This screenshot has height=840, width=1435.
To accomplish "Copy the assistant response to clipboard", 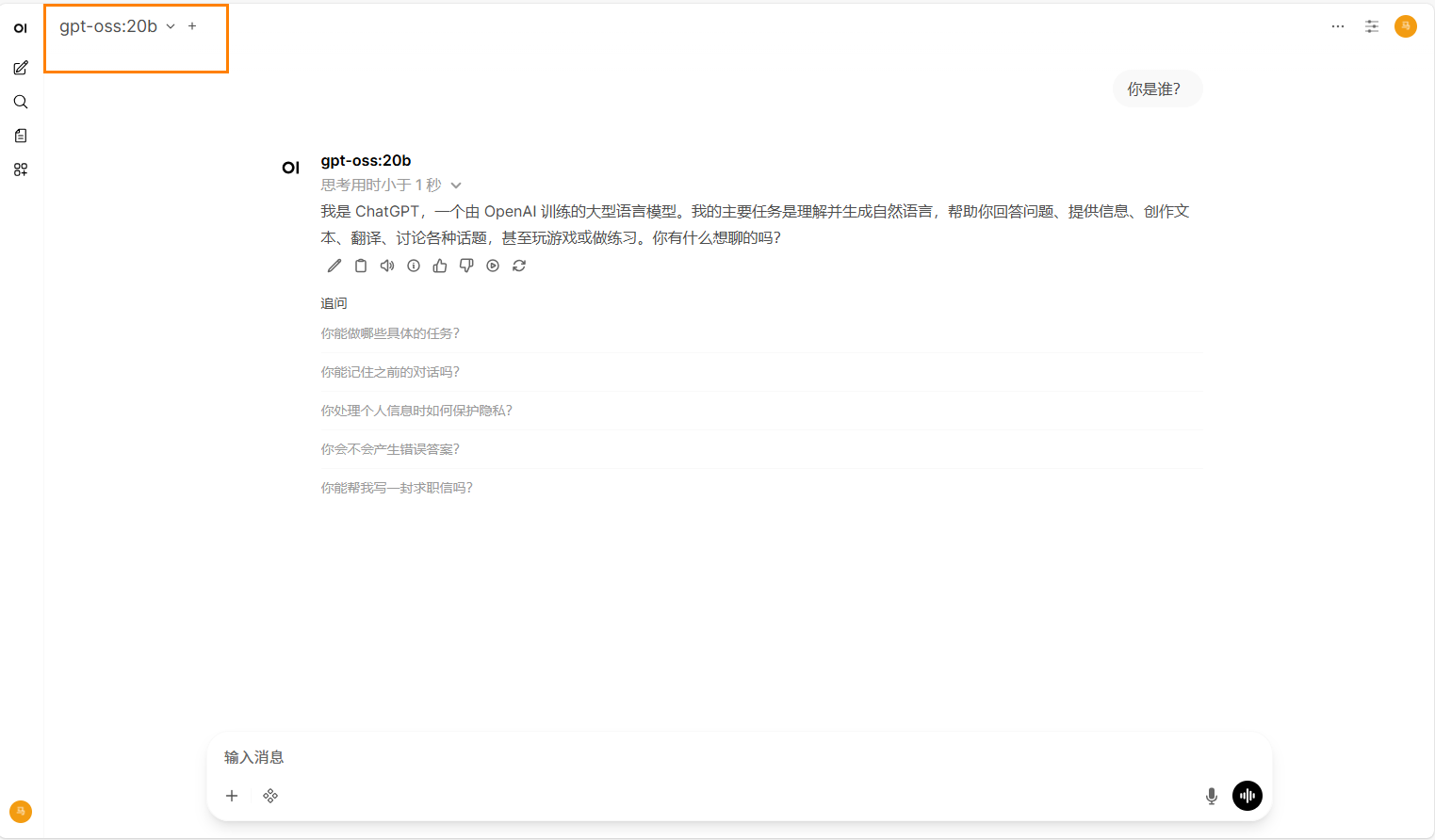I will click(x=361, y=266).
